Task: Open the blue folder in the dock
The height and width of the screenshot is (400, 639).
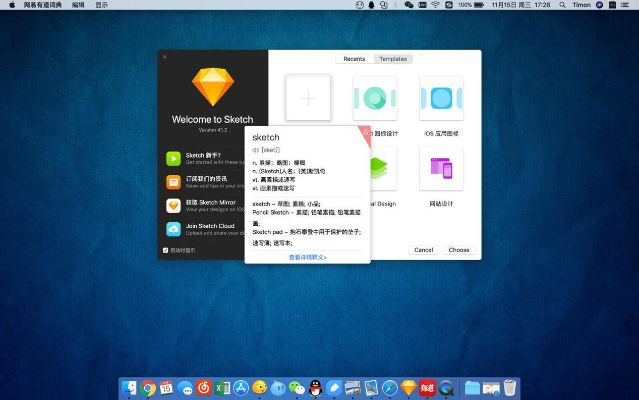Action: 472,388
